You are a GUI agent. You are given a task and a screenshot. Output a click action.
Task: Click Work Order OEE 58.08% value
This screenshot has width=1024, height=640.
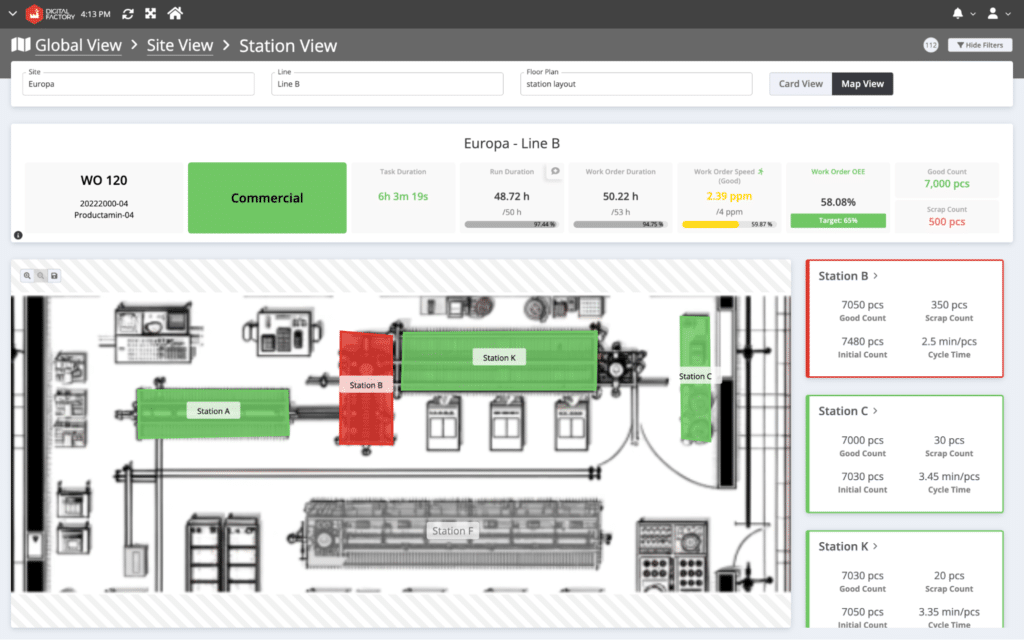tap(838, 202)
